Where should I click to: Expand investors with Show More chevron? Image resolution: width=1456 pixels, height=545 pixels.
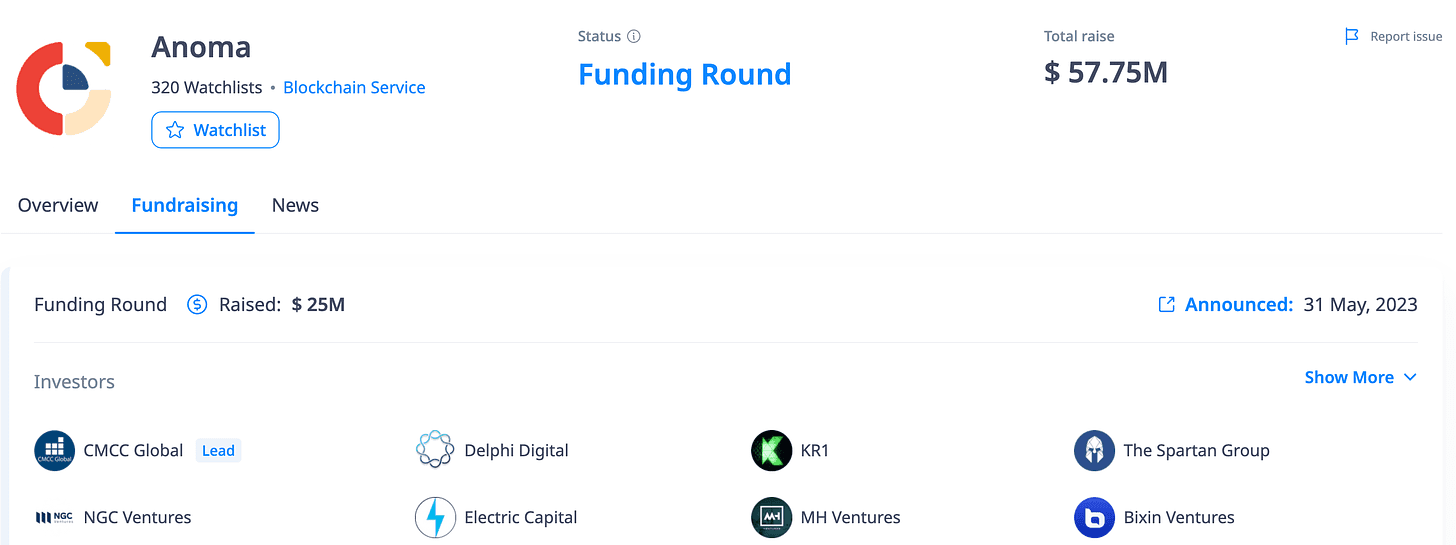coord(1410,377)
